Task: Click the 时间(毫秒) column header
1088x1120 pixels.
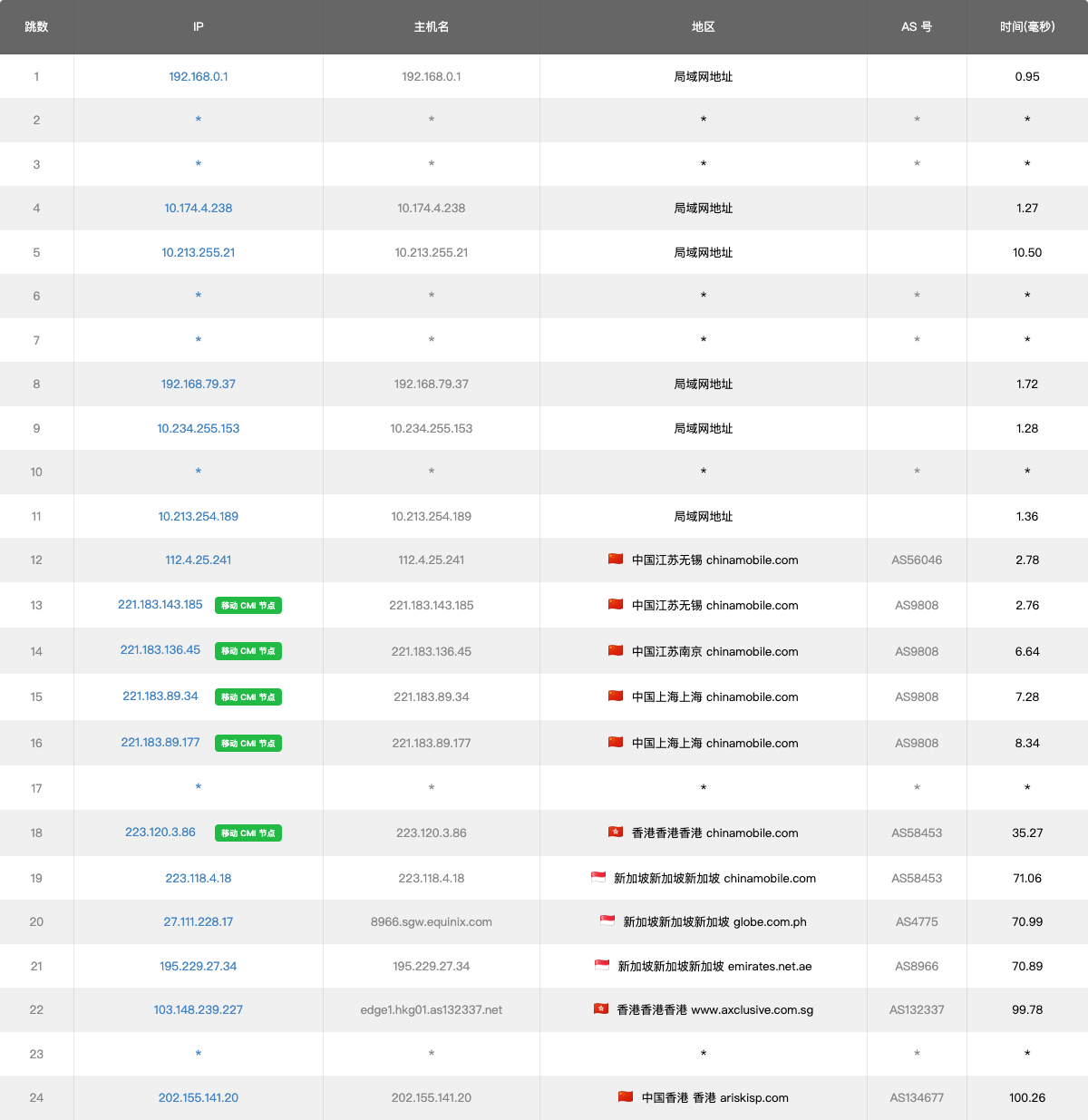Action: click(1027, 26)
